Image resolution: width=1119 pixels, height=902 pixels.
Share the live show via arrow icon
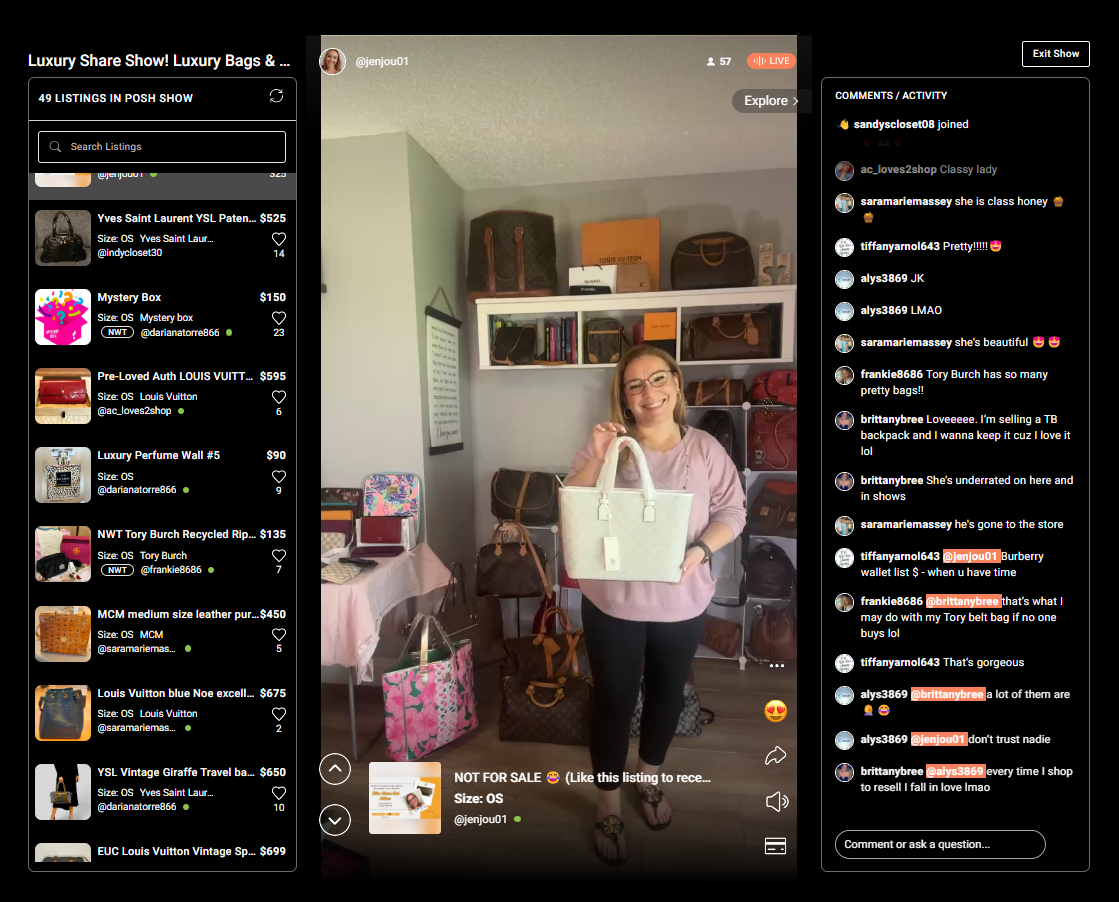775,756
